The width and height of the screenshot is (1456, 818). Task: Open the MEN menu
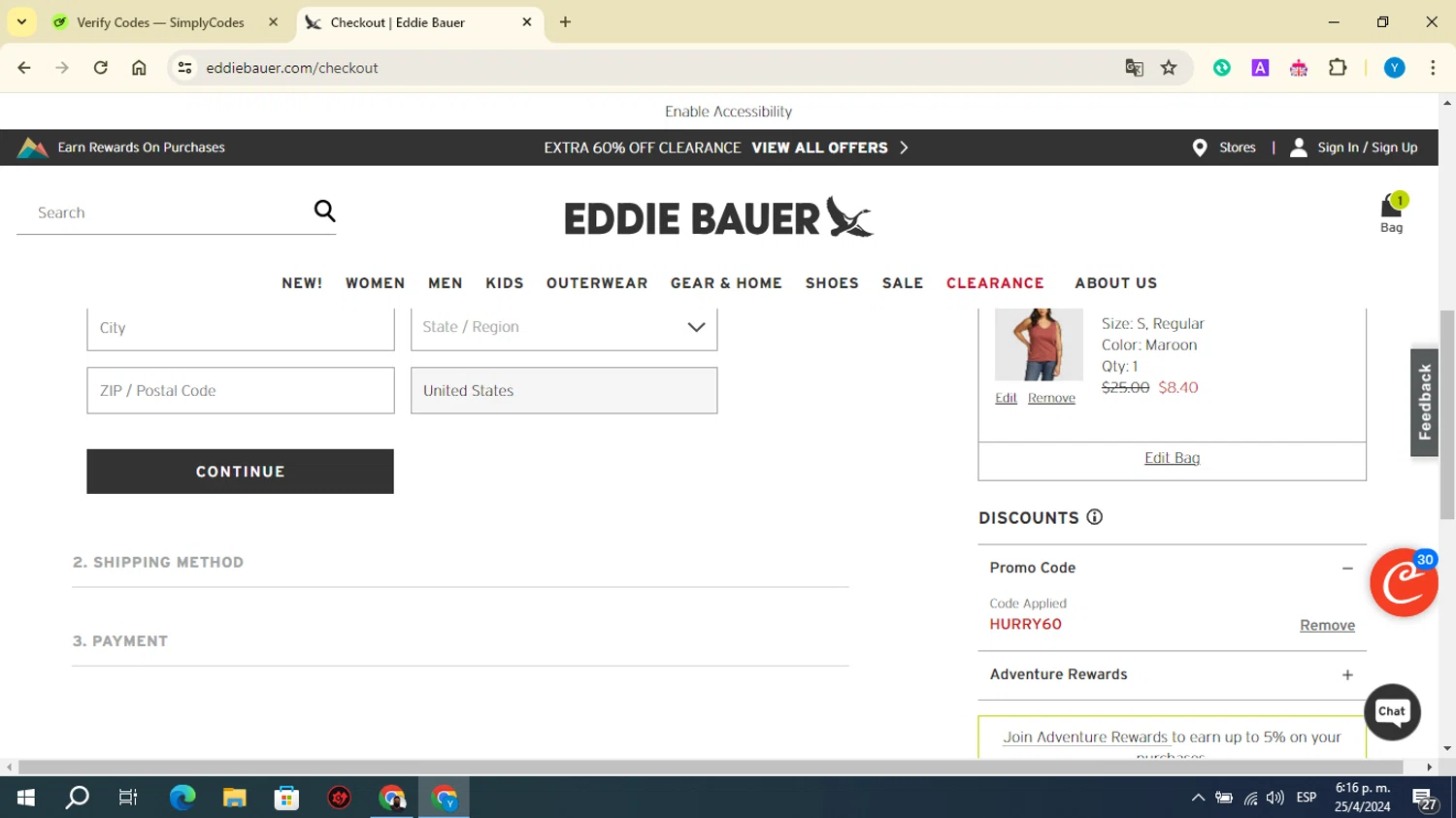coord(446,283)
